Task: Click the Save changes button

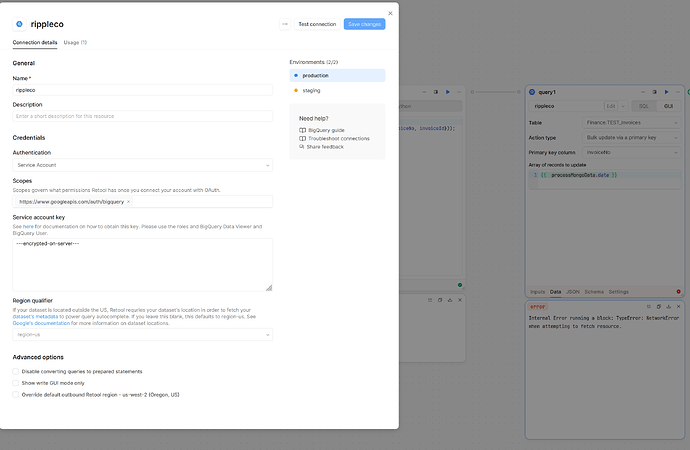Action: coord(364,24)
